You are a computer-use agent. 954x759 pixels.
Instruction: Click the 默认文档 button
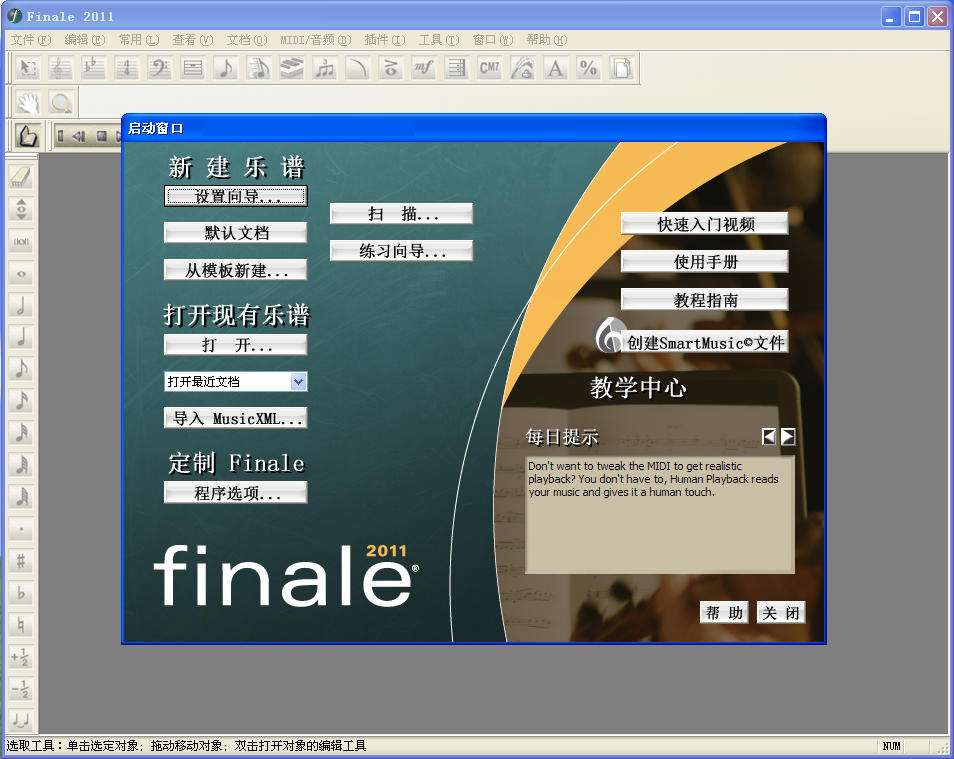click(x=235, y=233)
